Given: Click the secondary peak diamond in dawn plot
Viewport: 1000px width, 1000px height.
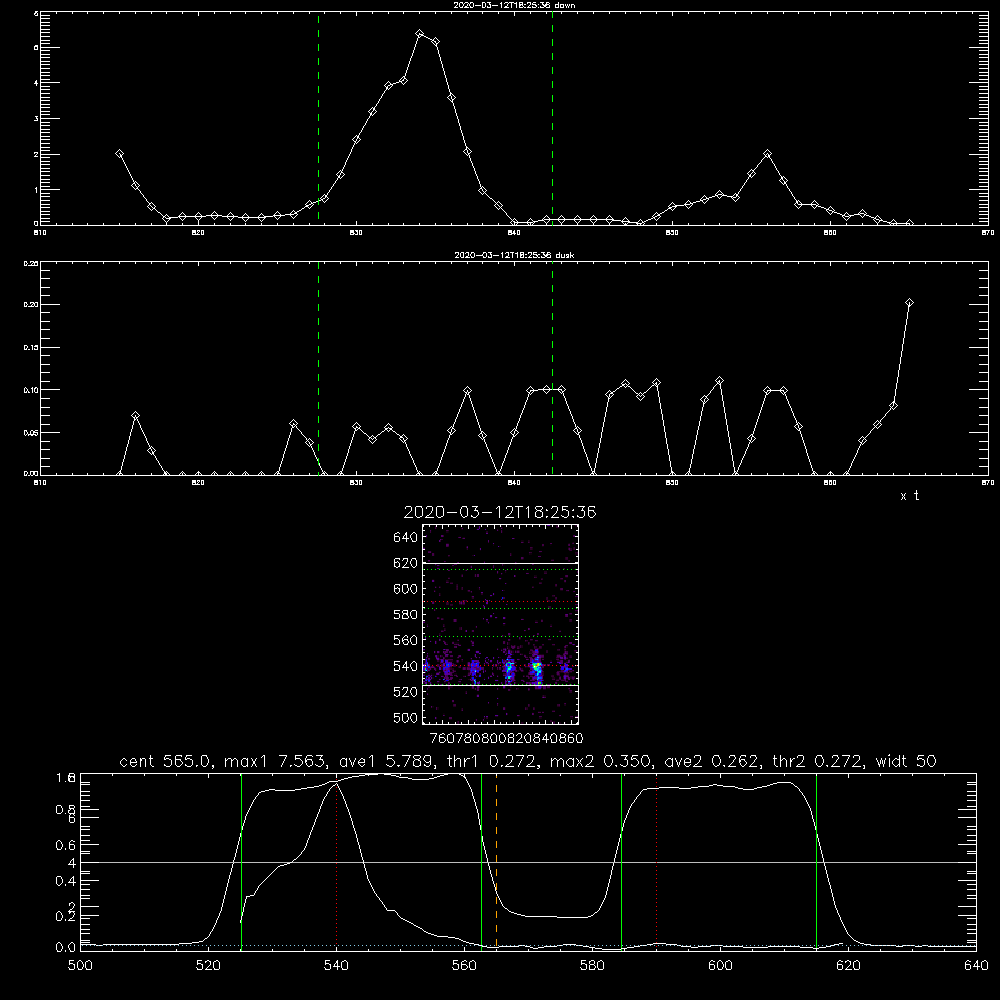Looking at the screenshot, I should (x=767, y=154).
